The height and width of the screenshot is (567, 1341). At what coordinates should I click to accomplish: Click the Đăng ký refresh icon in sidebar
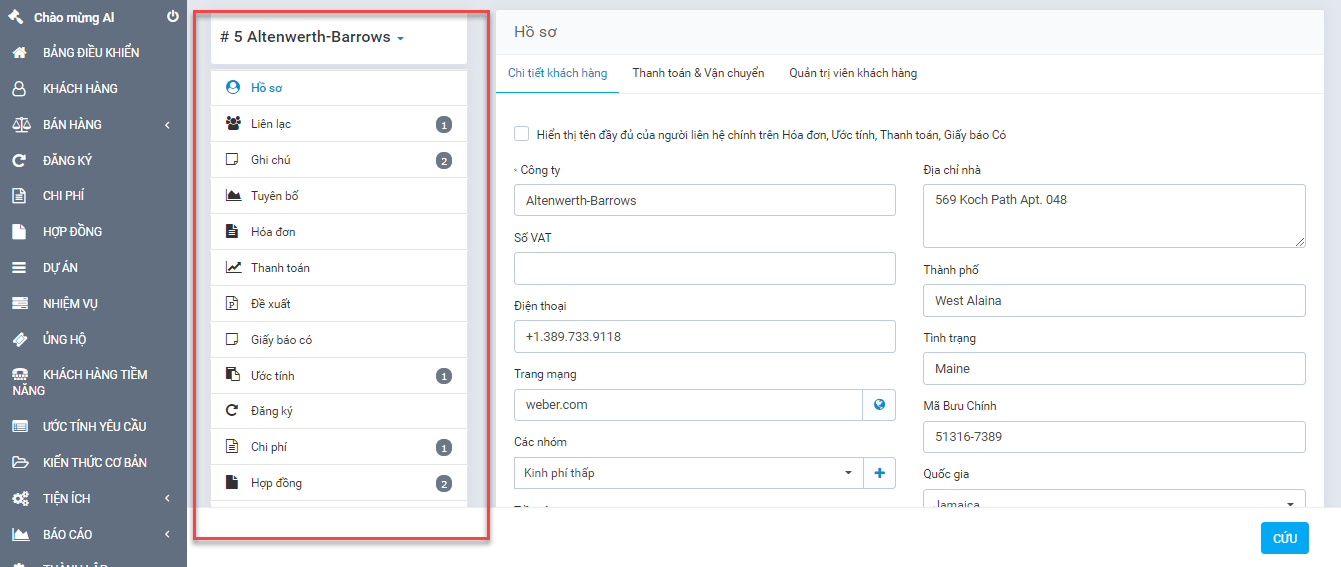[x=19, y=160]
